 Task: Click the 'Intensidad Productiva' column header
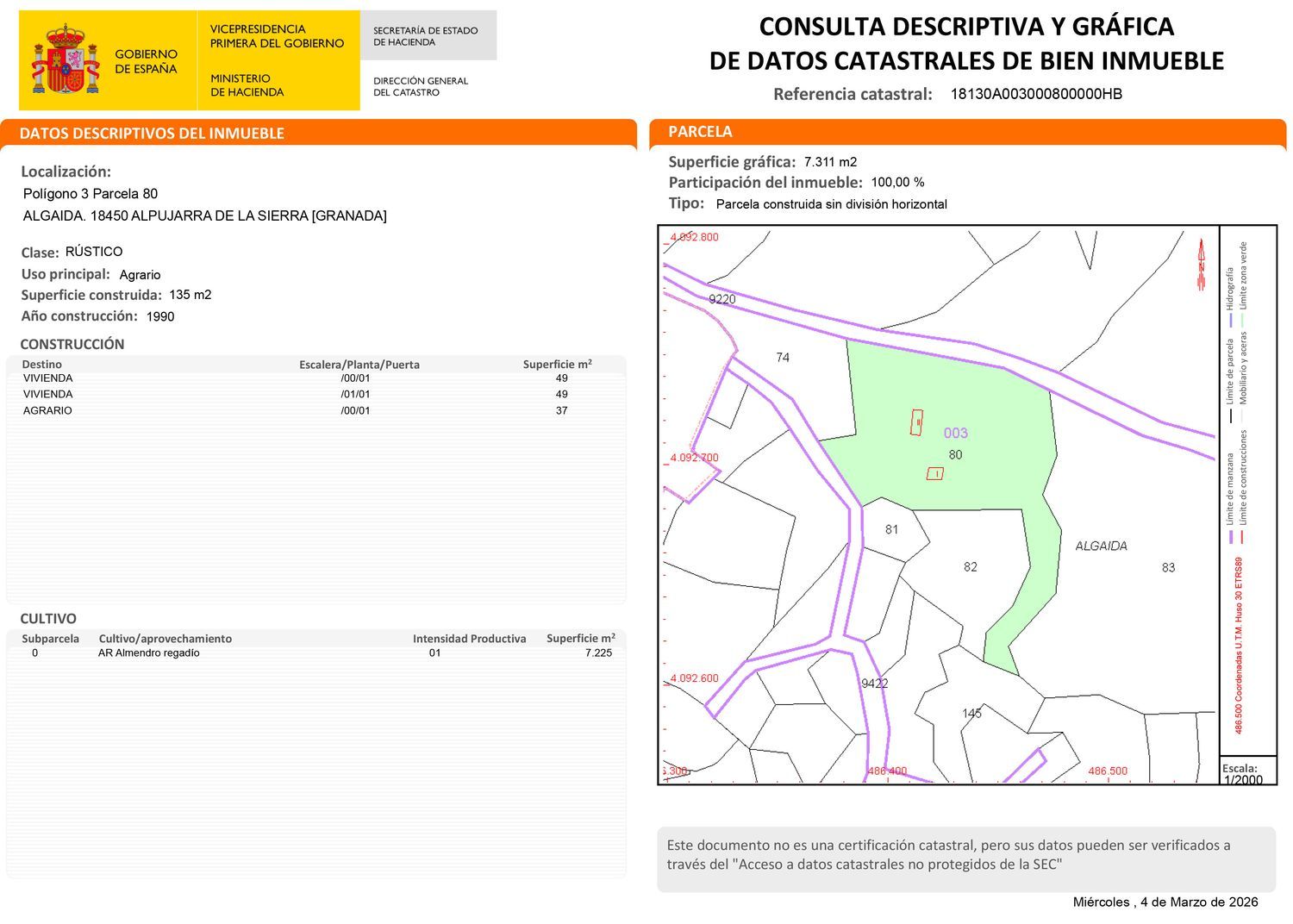469,639
